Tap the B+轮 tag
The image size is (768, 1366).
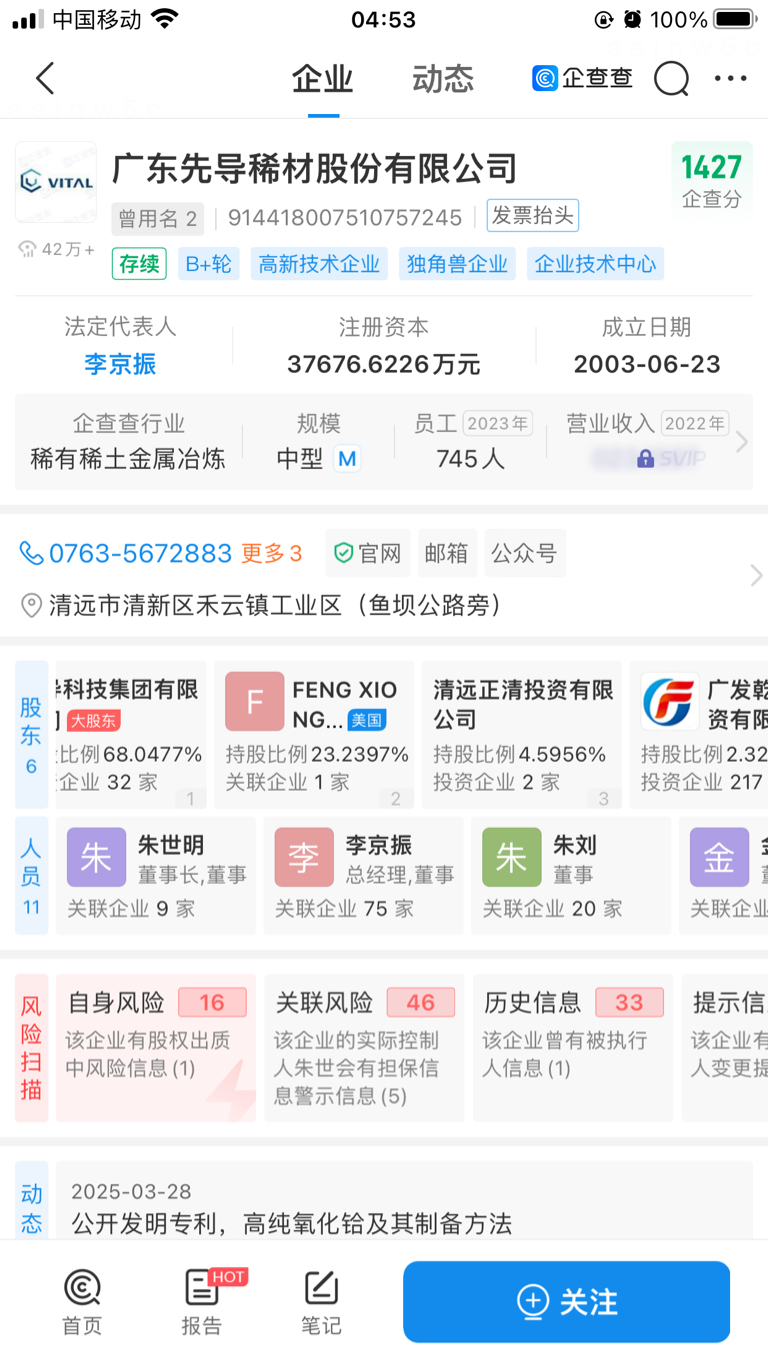(x=209, y=264)
